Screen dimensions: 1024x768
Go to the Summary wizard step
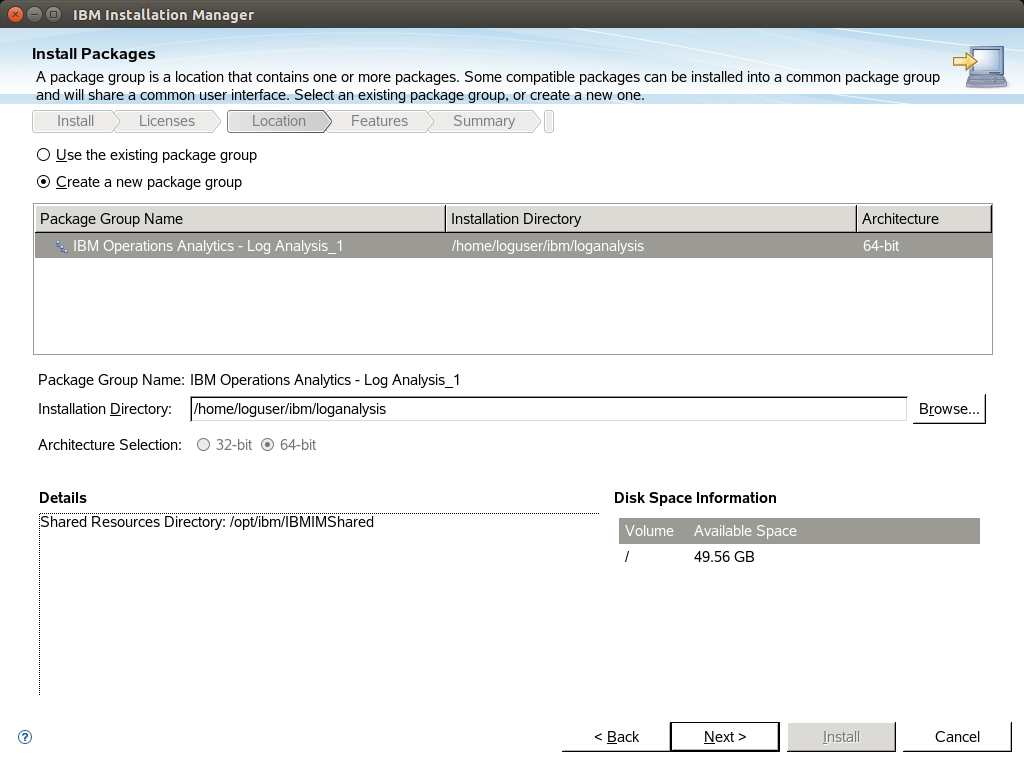(x=484, y=121)
